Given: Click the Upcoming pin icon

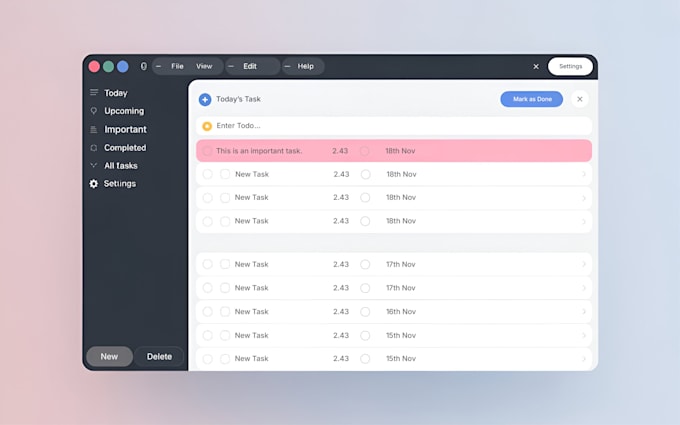Looking at the screenshot, I should pyautogui.click(x=94, y=111).
